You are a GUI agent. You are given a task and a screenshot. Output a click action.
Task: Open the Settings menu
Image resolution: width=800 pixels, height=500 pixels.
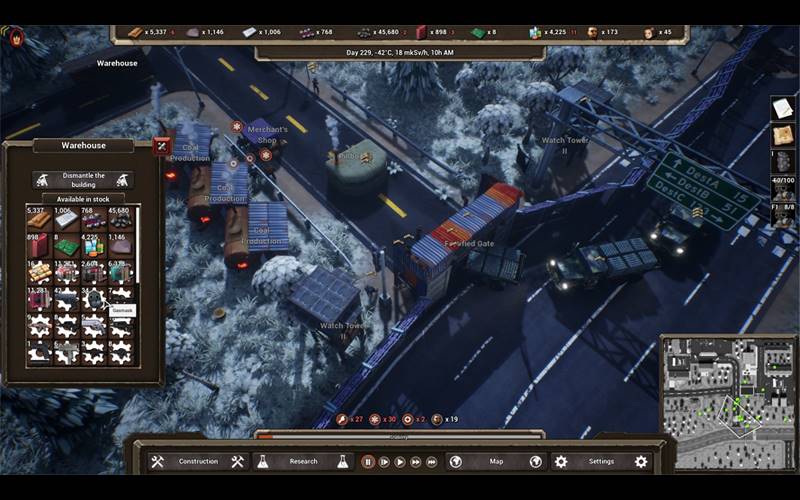tap(601, 461)
